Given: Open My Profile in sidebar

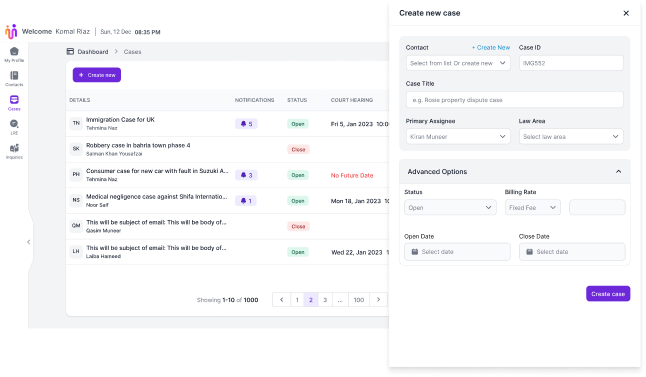Looking at the screenshot, I should [x=14, y=54].
